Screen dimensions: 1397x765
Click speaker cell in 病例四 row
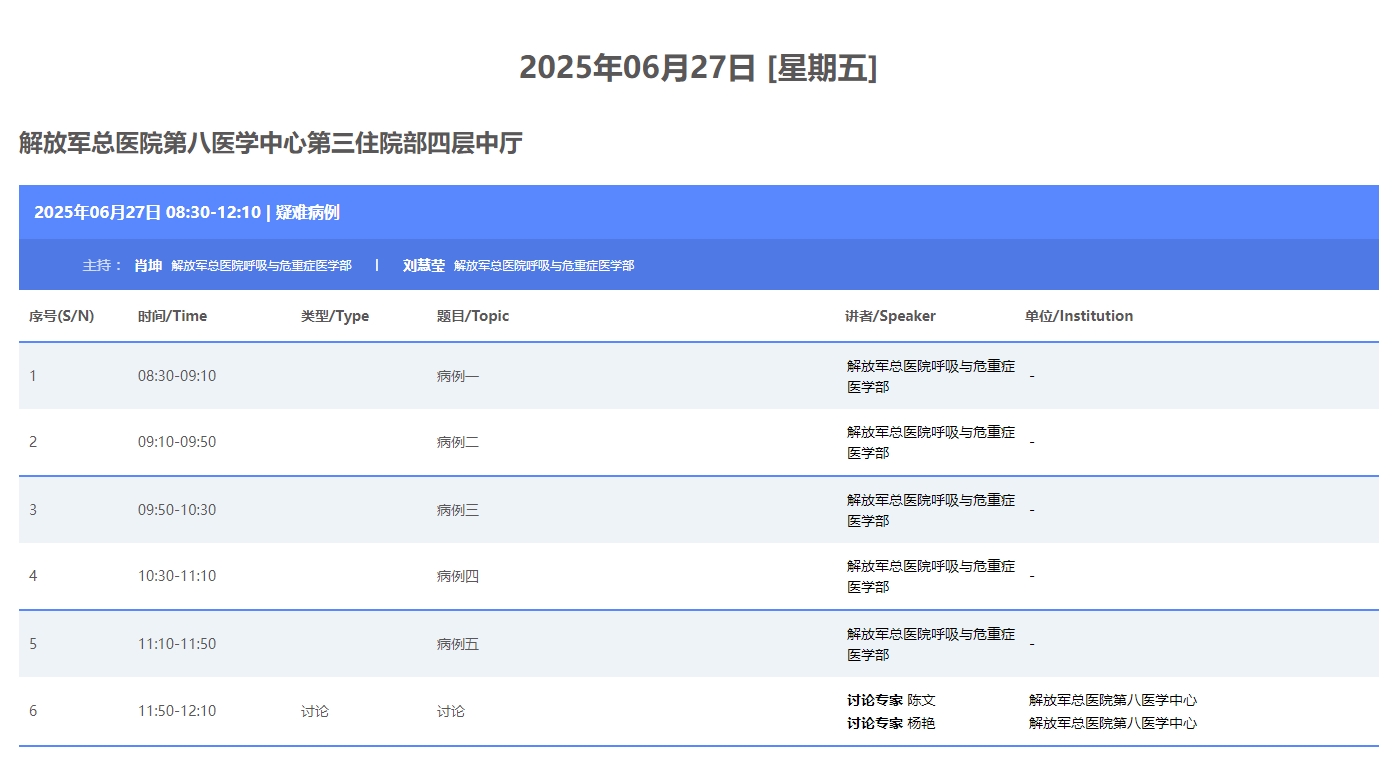click(931, 576)
